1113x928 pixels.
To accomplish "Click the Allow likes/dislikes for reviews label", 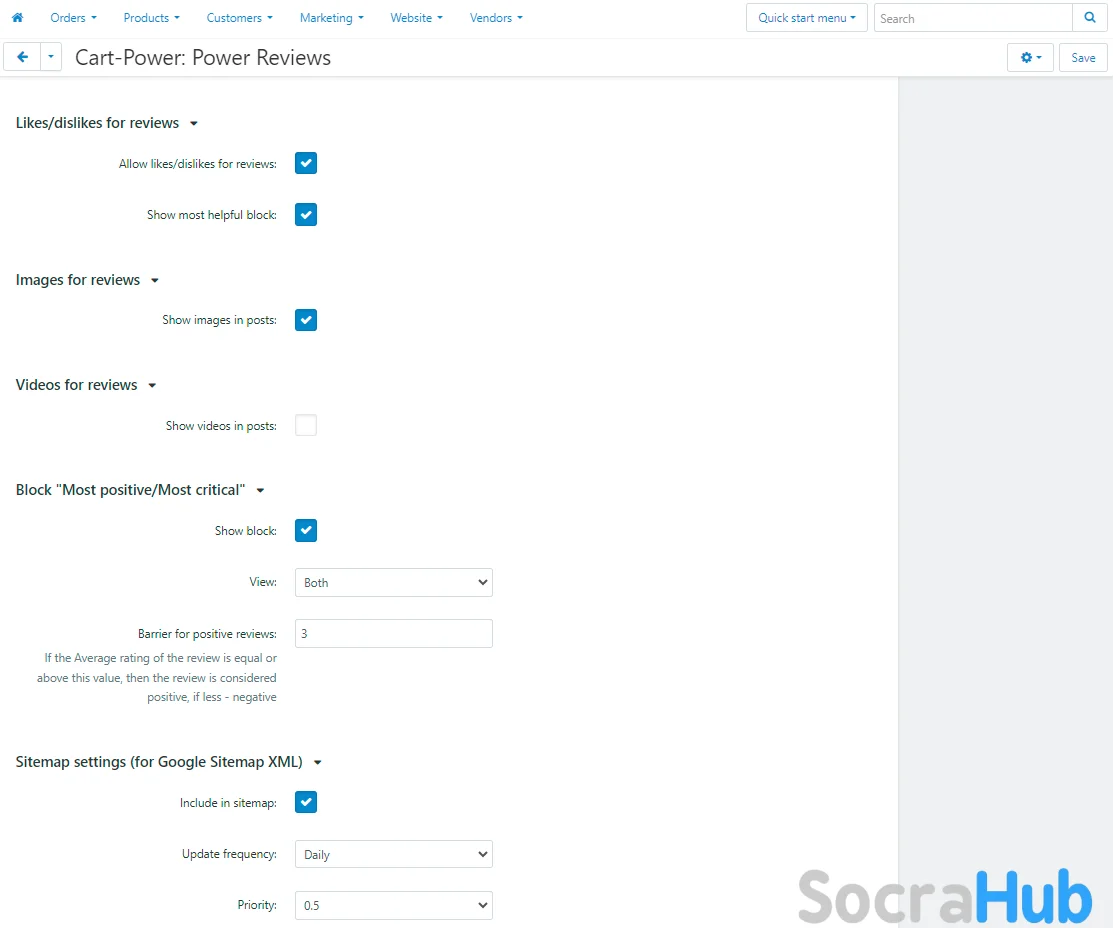I will click(198, 164).
